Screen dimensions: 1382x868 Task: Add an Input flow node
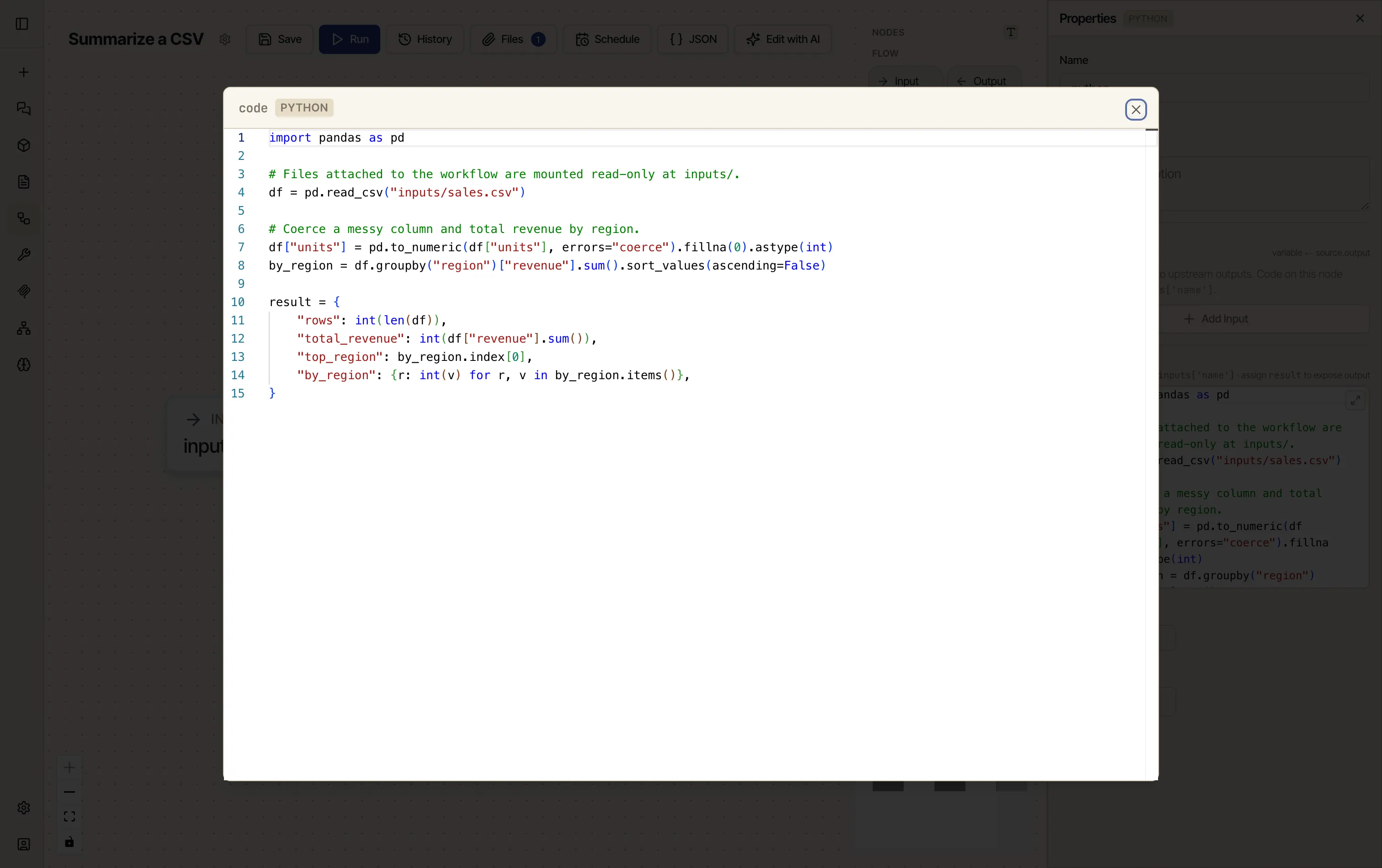click(905, 78)
